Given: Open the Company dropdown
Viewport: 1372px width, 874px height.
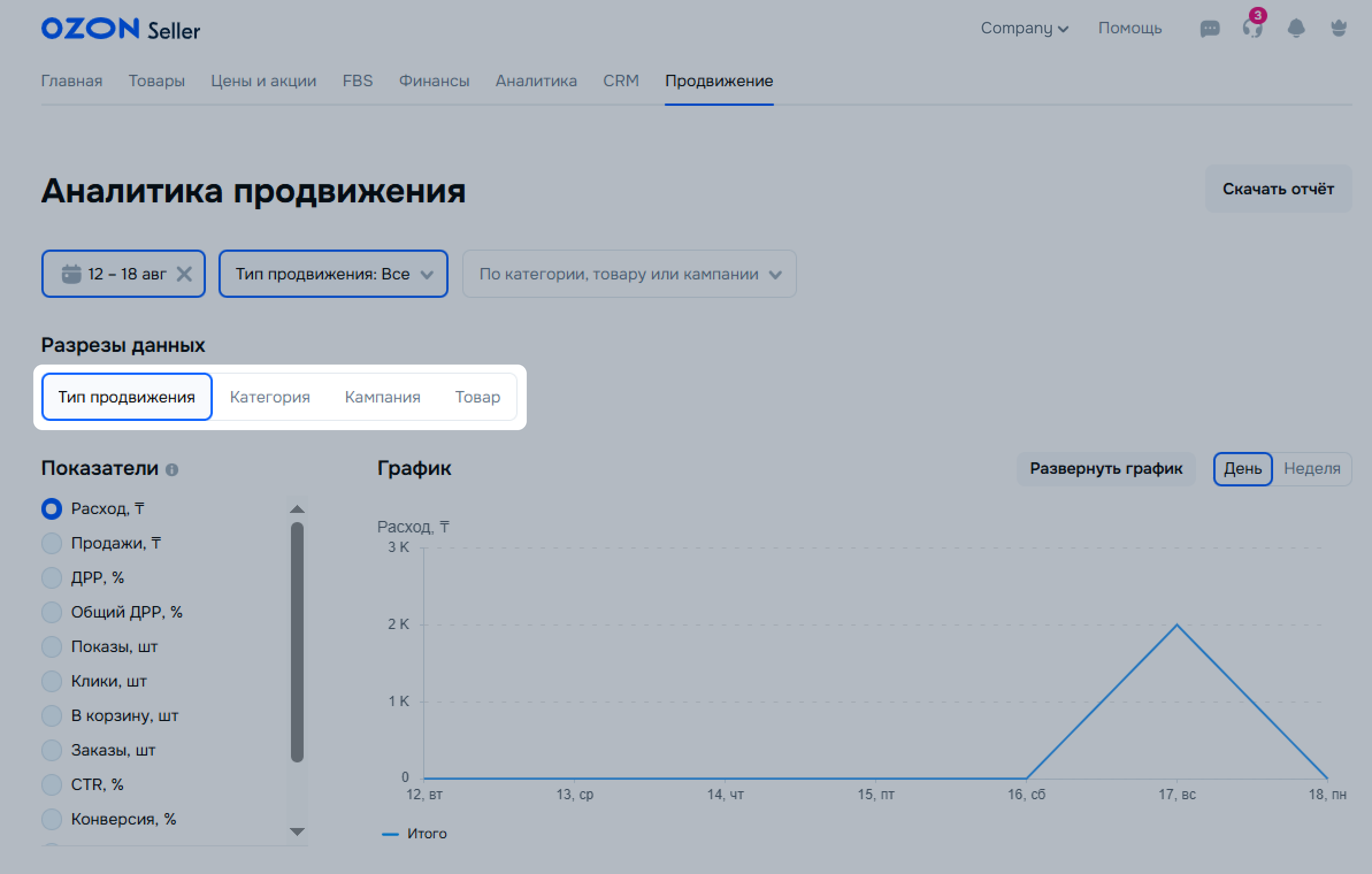Looking at the screenshot, I should (x=1024, y=28).
